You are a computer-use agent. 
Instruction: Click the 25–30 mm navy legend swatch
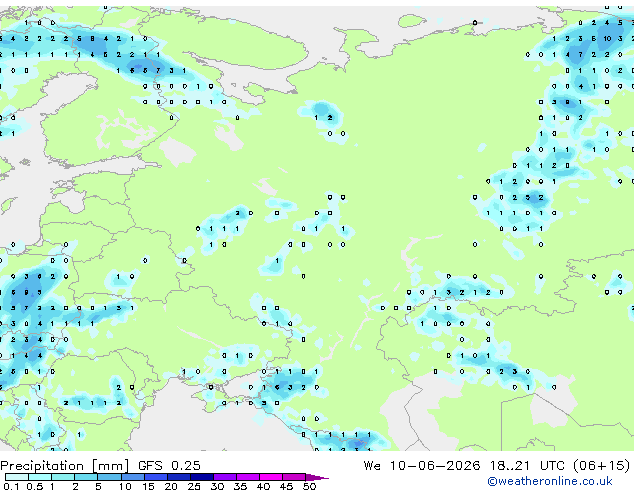[x=201, y=477]
